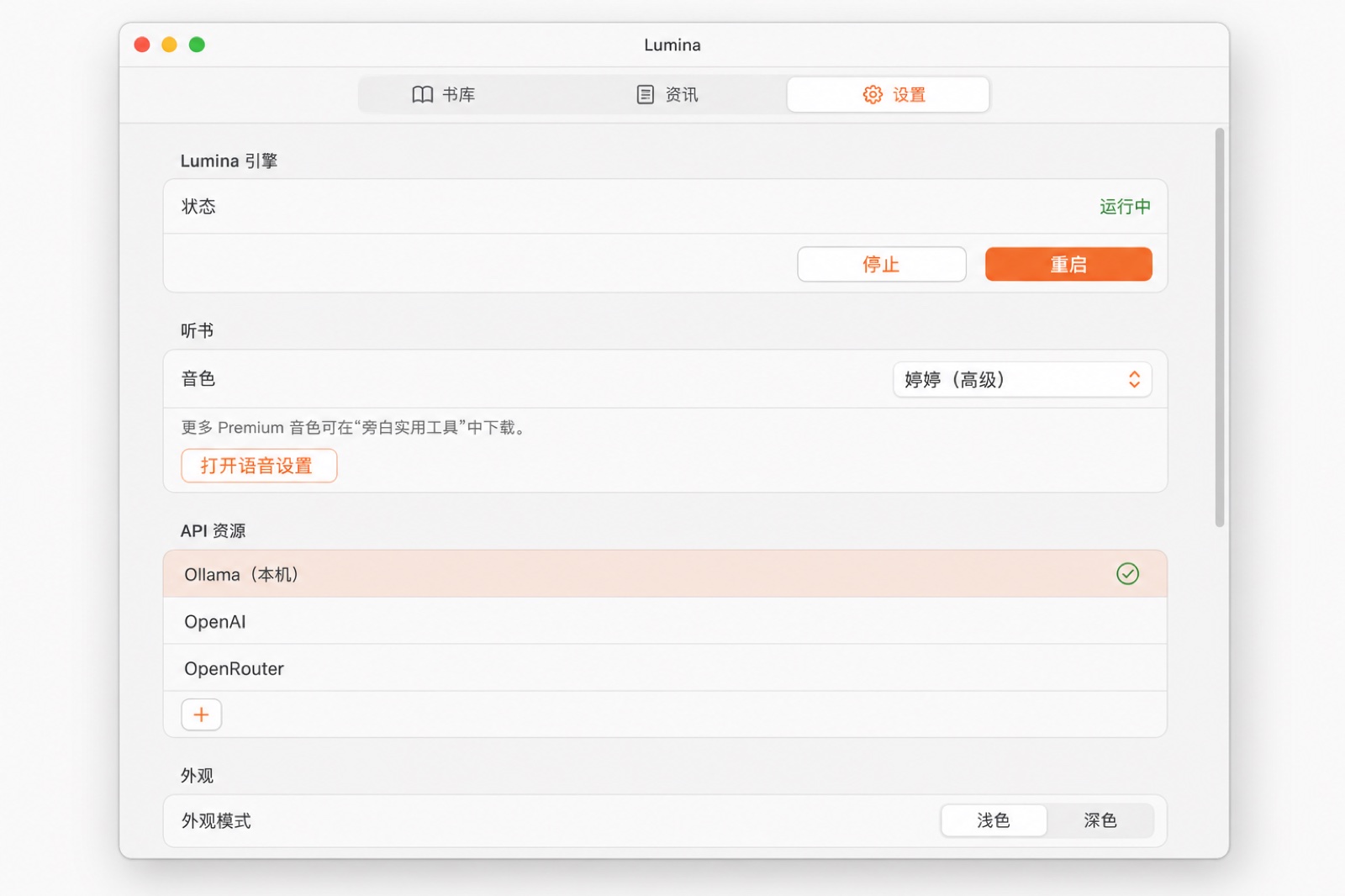Click the book icon in the 书库 tab

click(x=422, y=94)
